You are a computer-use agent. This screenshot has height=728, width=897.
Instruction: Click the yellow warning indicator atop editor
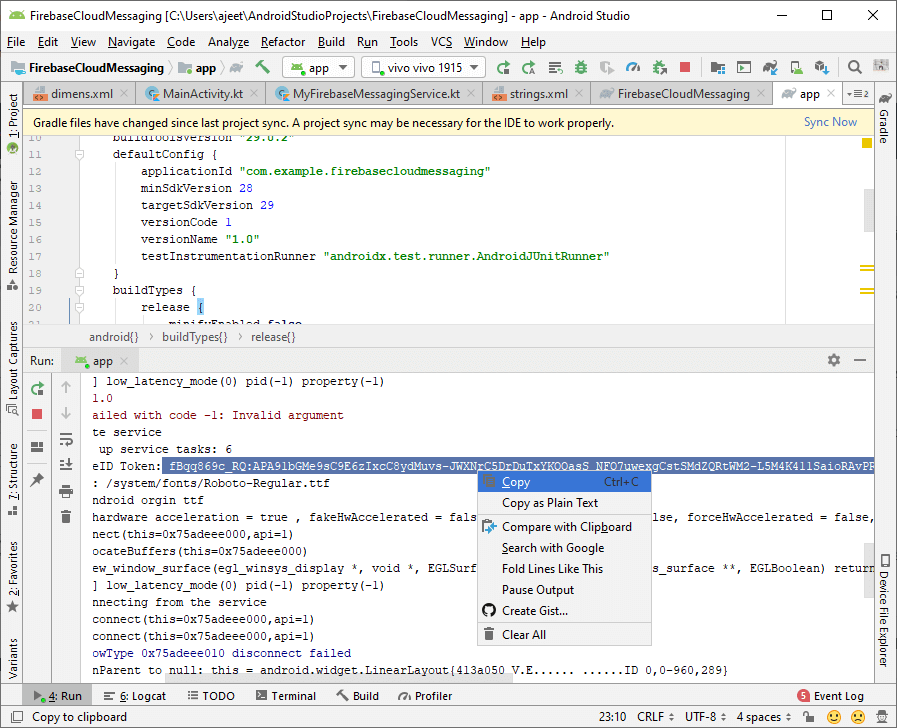point(867,143)
